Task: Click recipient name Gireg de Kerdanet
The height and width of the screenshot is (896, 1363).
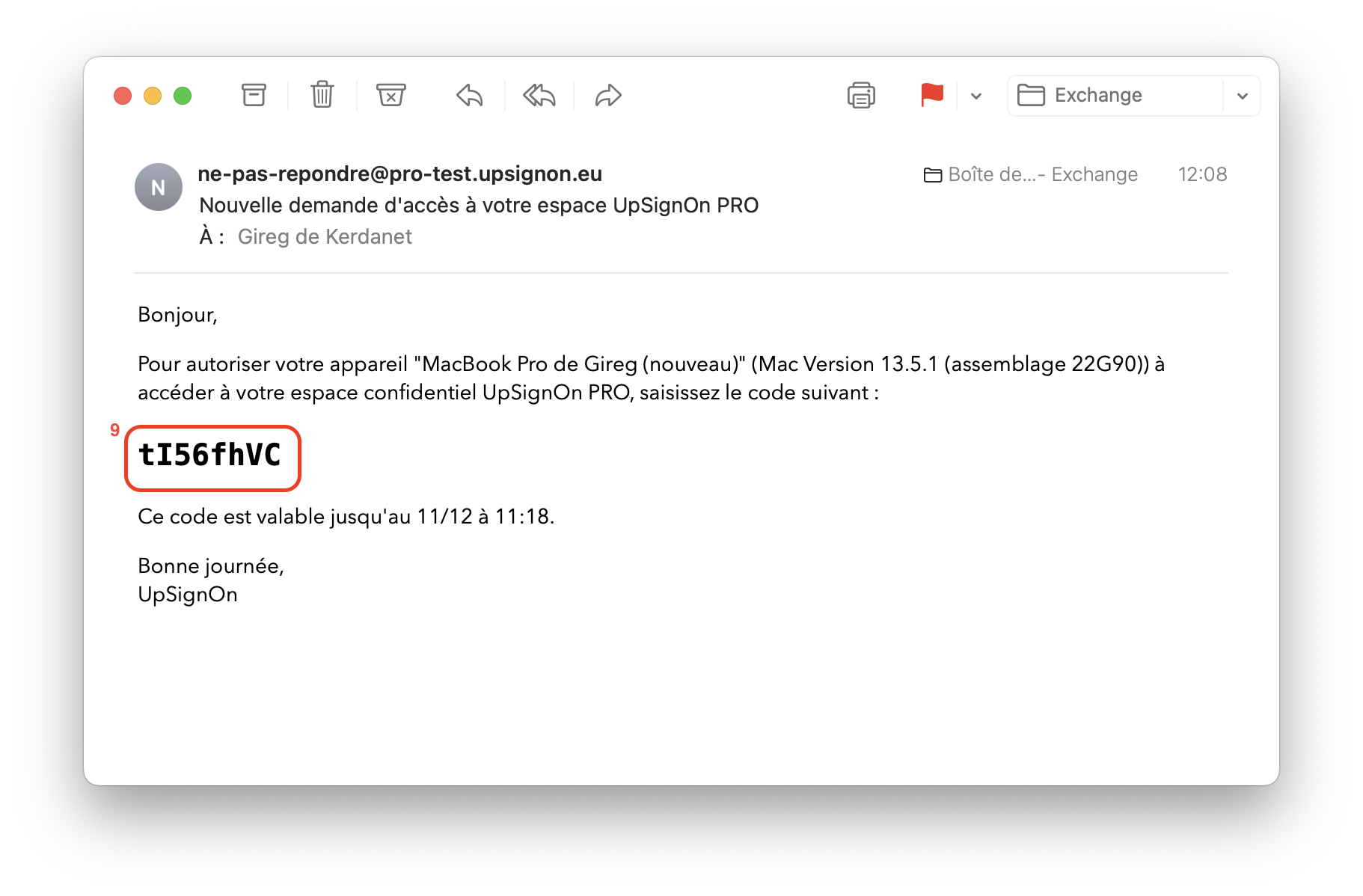Action: tap(325, 236)
